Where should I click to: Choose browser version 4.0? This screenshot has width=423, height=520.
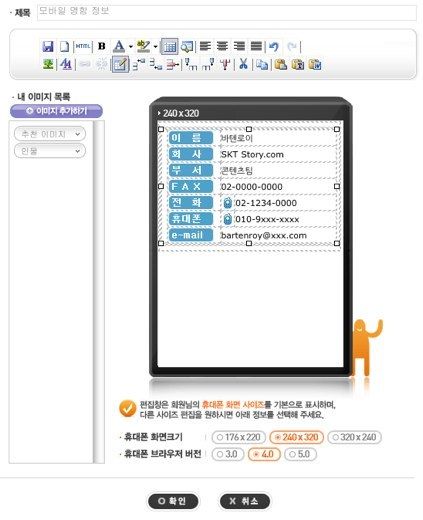(x=264, y=454)
